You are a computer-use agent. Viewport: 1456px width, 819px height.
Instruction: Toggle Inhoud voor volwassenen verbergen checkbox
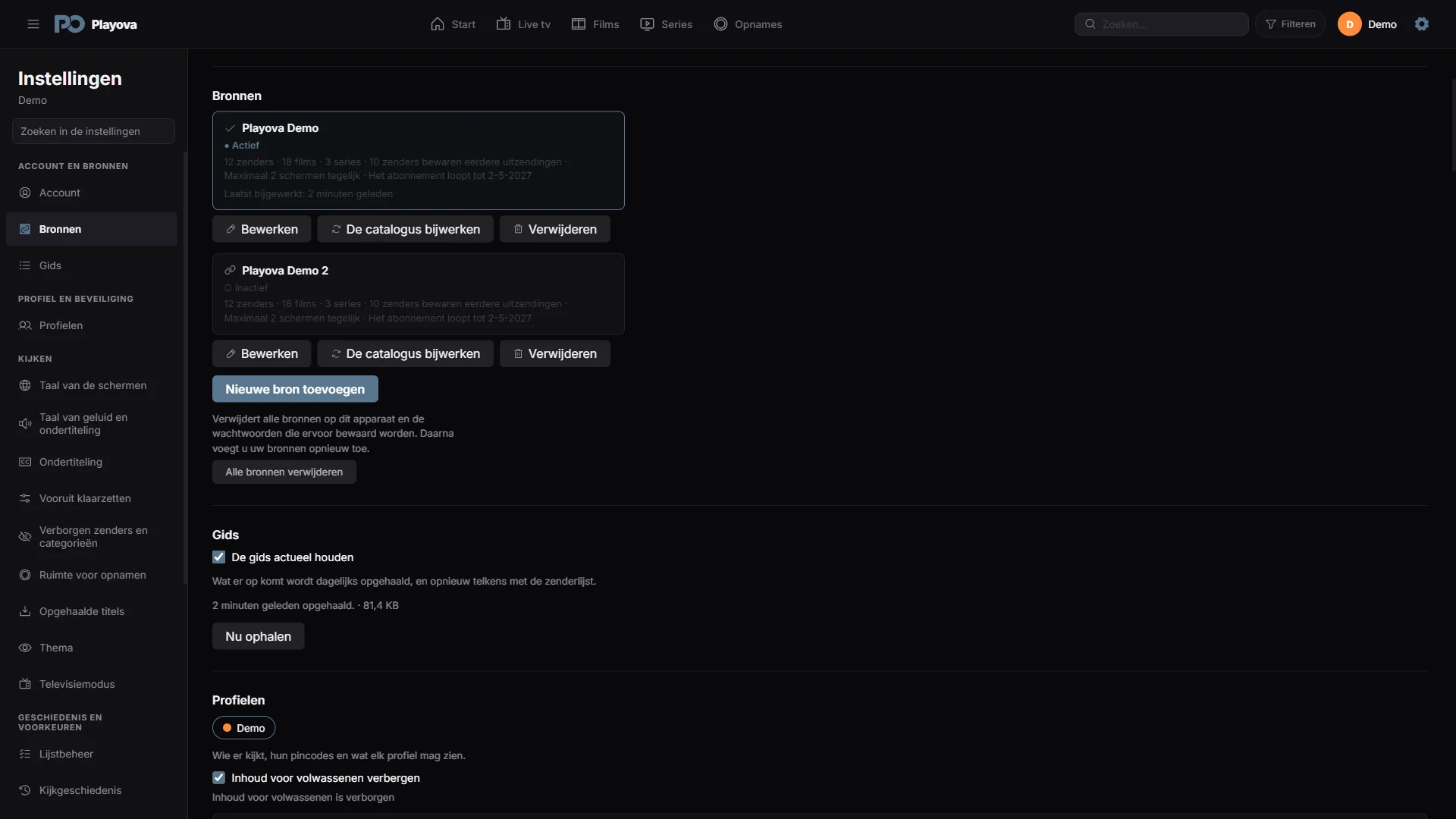coord(219,778)
